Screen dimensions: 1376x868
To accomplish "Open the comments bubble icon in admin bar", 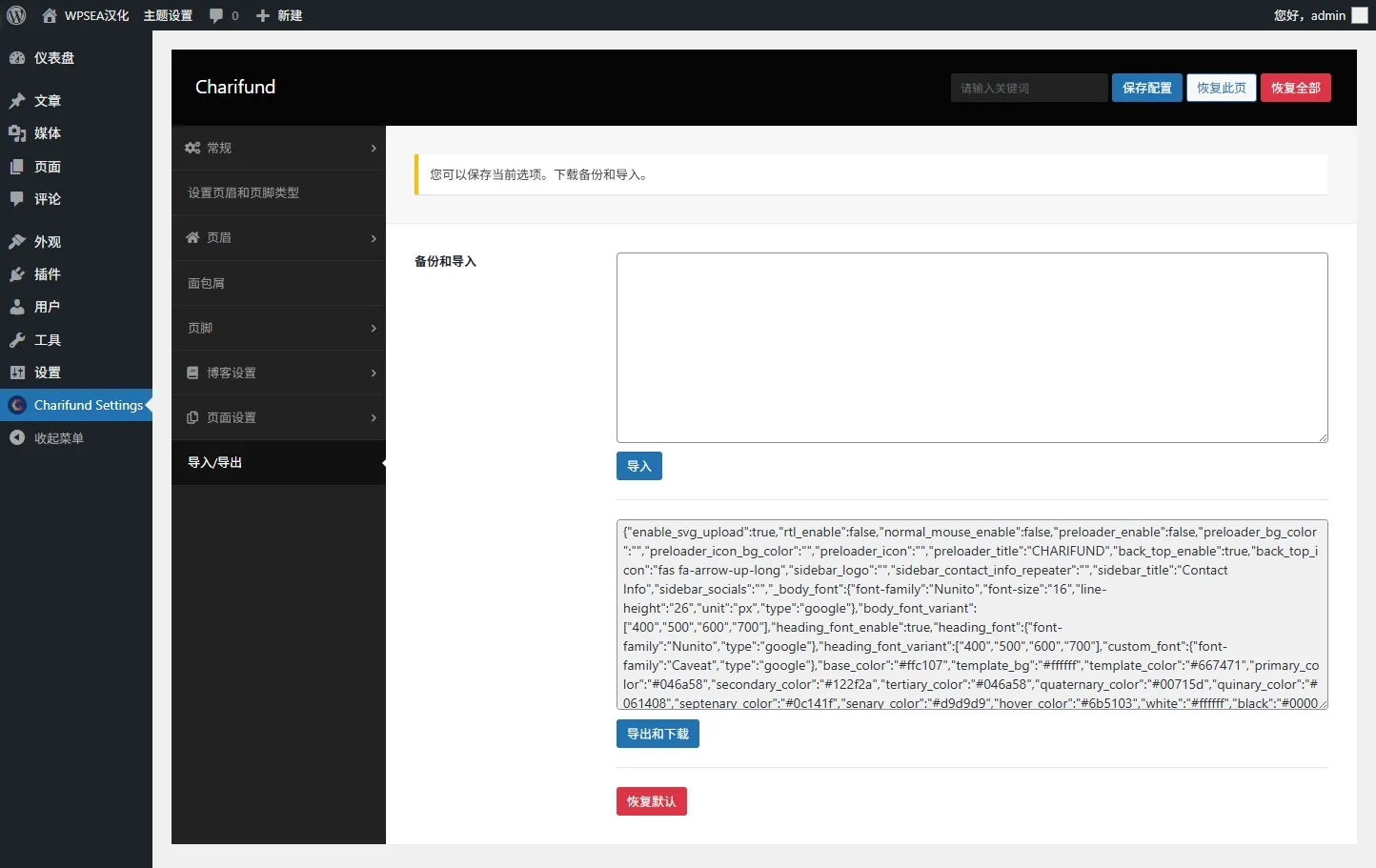I will [x=216, y=15].
